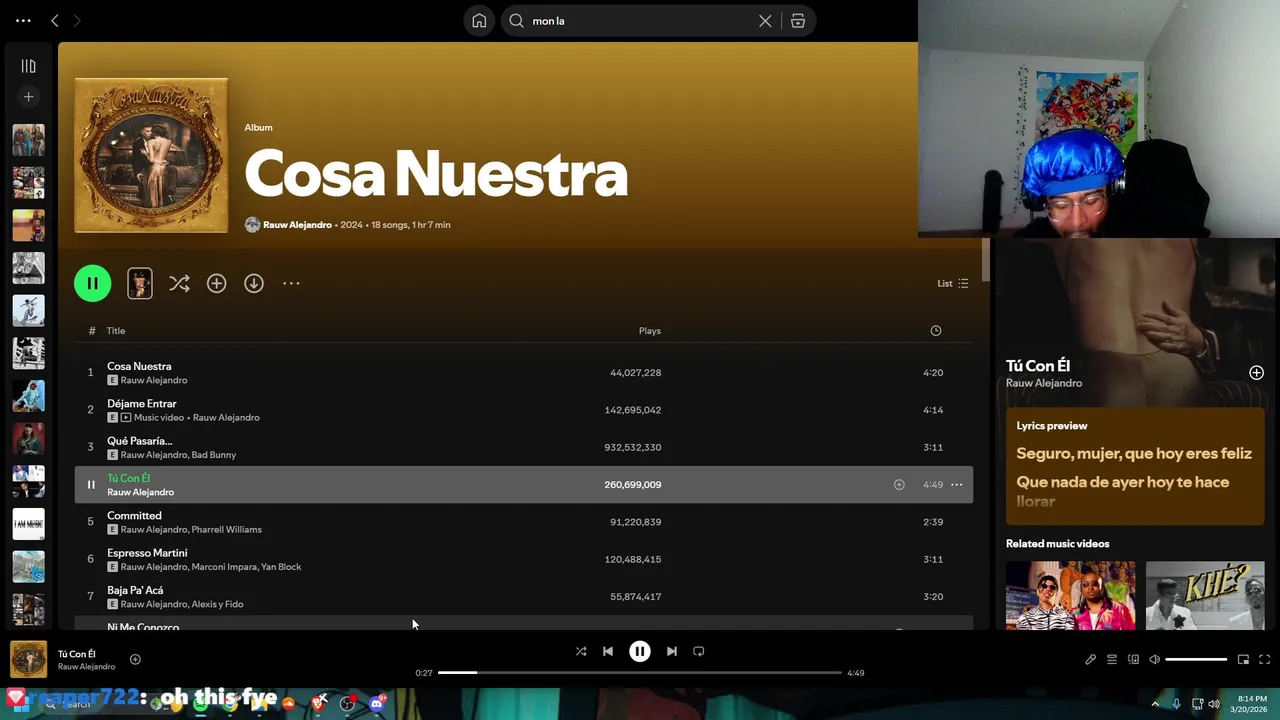Open the lyrics microphone icon

[x=1090, y=659]
